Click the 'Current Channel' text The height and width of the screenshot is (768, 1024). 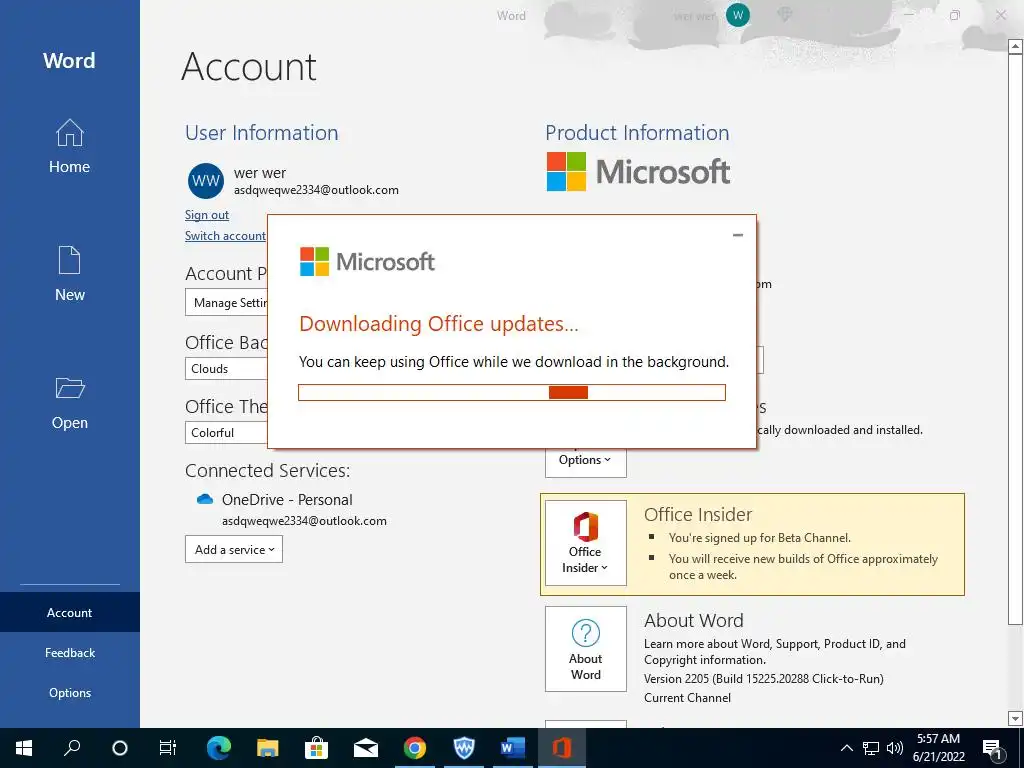687,697
